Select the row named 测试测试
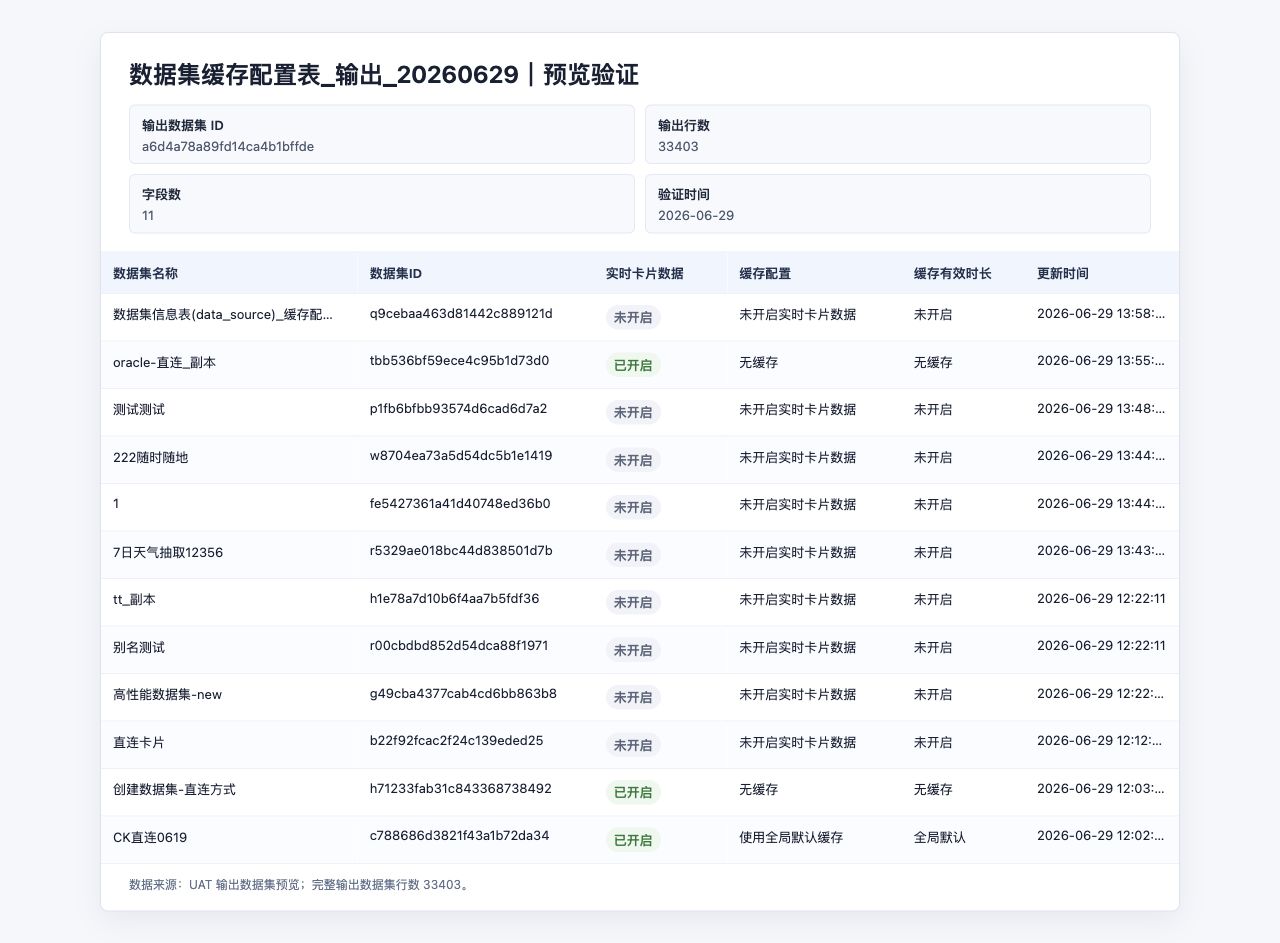Screen dimensions: 1280x943 point(640,412)
